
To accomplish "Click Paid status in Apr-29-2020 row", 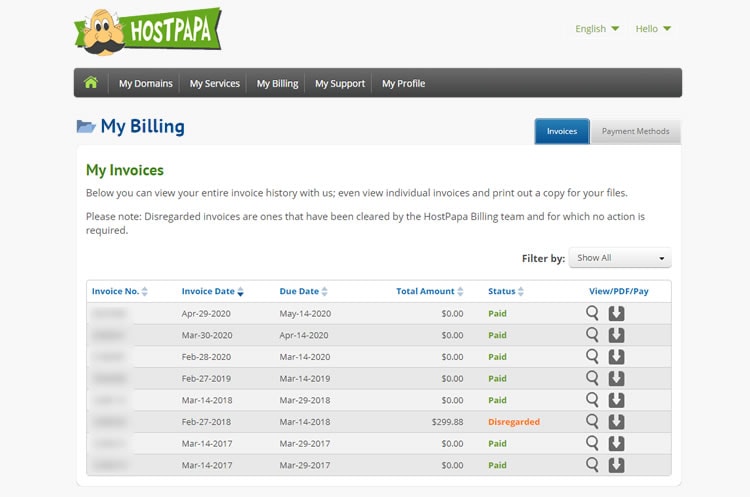I will tap(497, 314).
